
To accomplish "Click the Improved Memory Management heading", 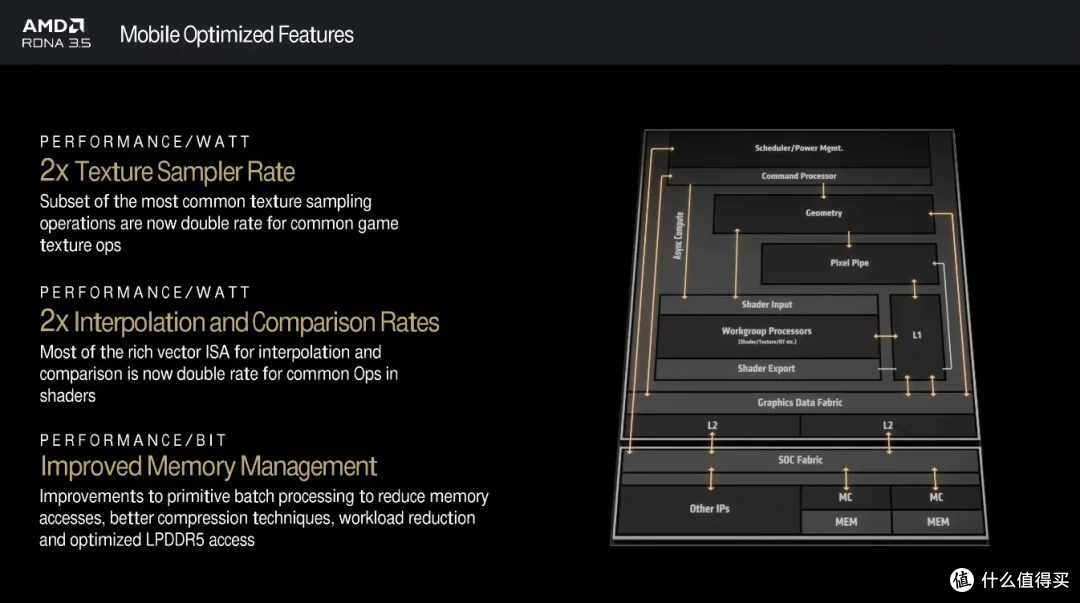I will tap(208, 466).
